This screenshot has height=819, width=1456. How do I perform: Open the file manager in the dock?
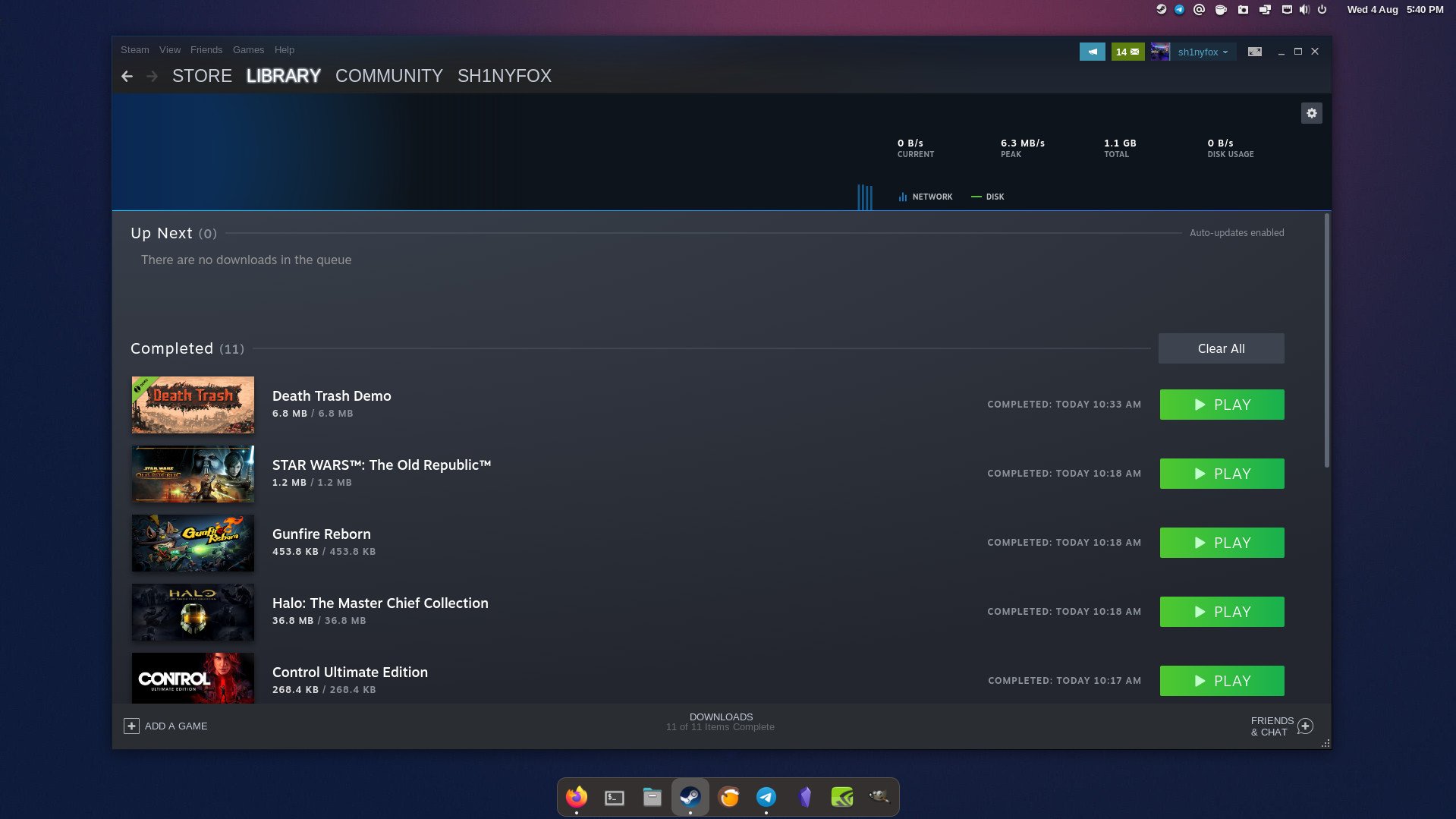click(x=653, y=797)
